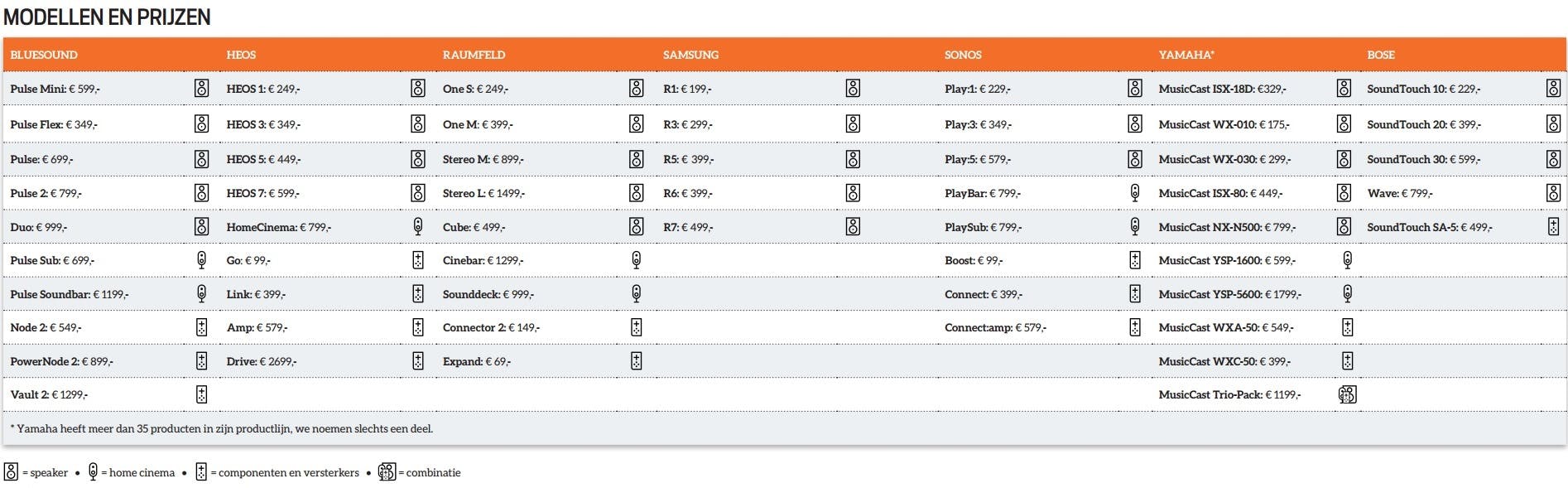
Task: Click the YAMAHA column header
Action: coord(1186,55)
